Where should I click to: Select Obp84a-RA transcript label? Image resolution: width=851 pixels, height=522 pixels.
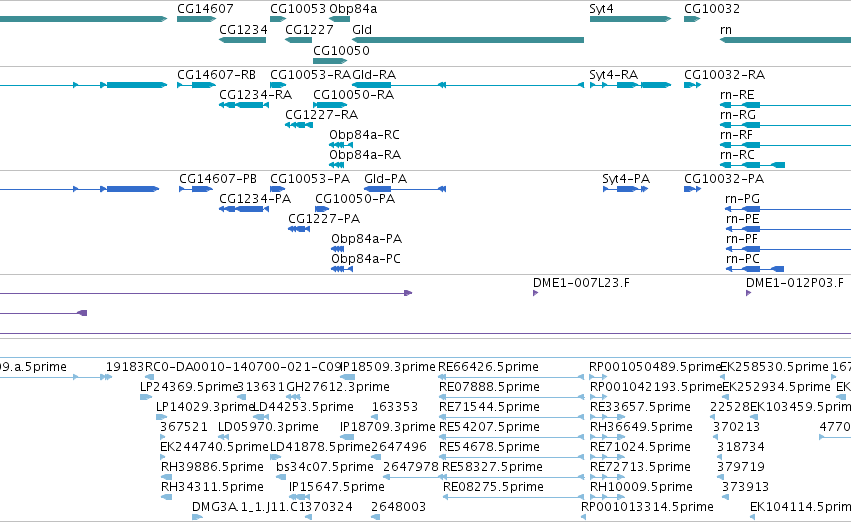[365, 155]
